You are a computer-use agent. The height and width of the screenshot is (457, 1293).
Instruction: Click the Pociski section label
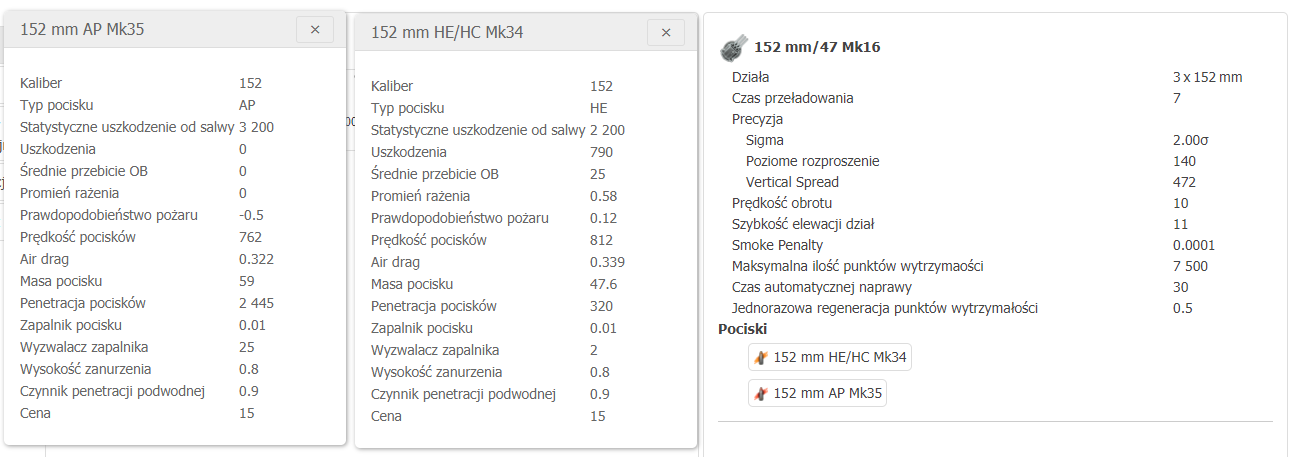(742, 329)
